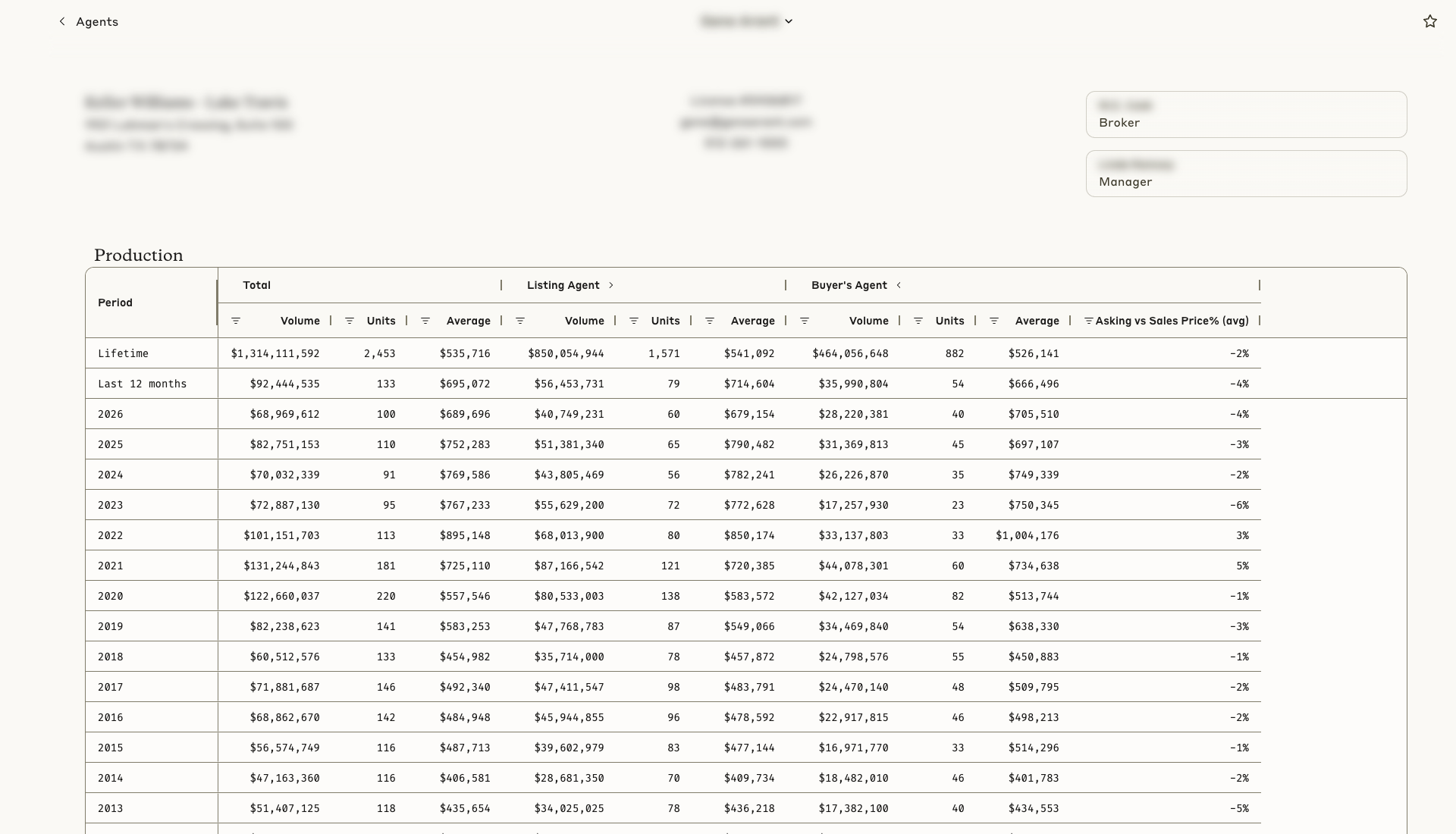Filter the Total Average column
This screenshot has width=1456, height=834.
pyautogui.click(x=425, y=321)
